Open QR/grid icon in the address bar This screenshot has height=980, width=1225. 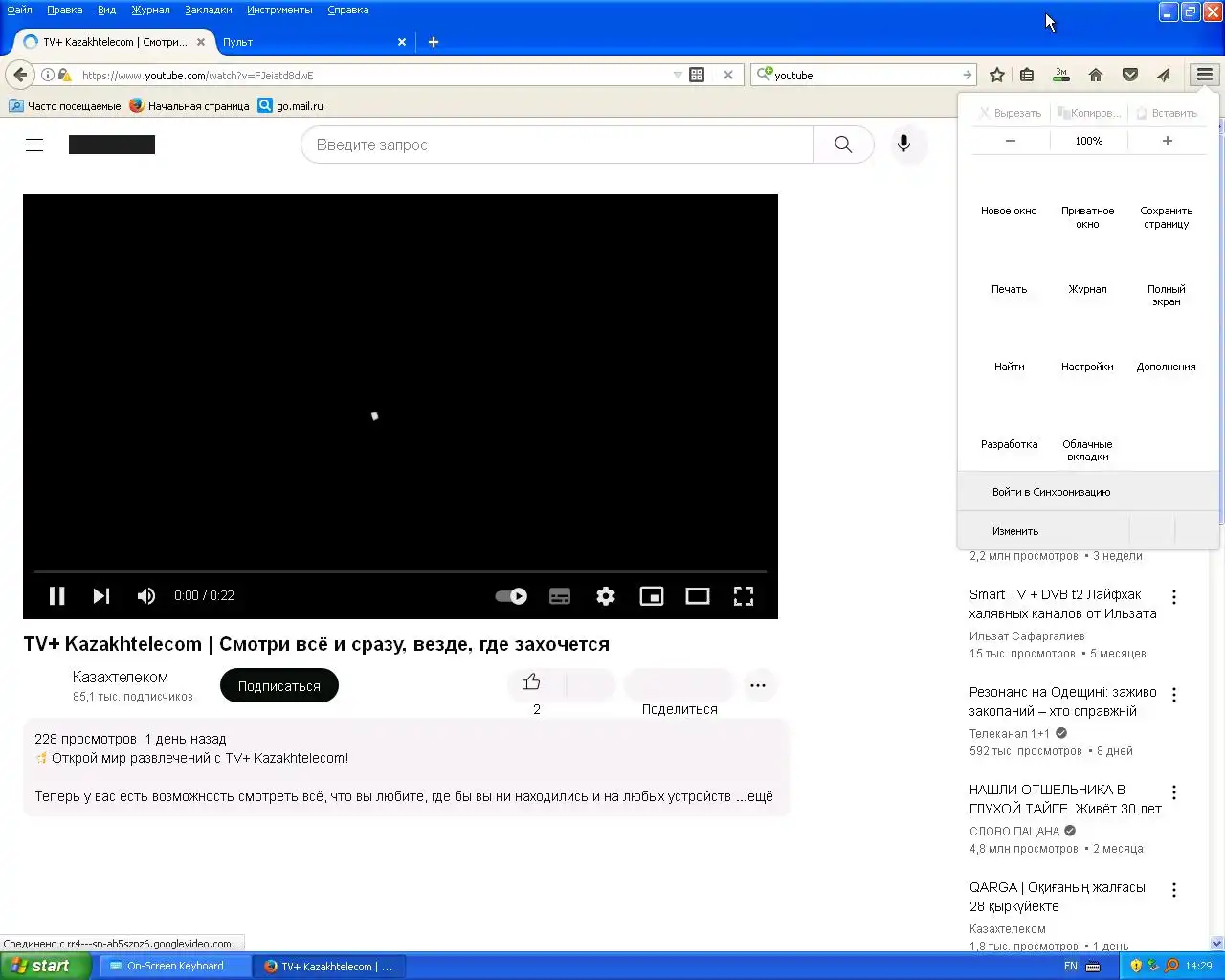(698, 75)
